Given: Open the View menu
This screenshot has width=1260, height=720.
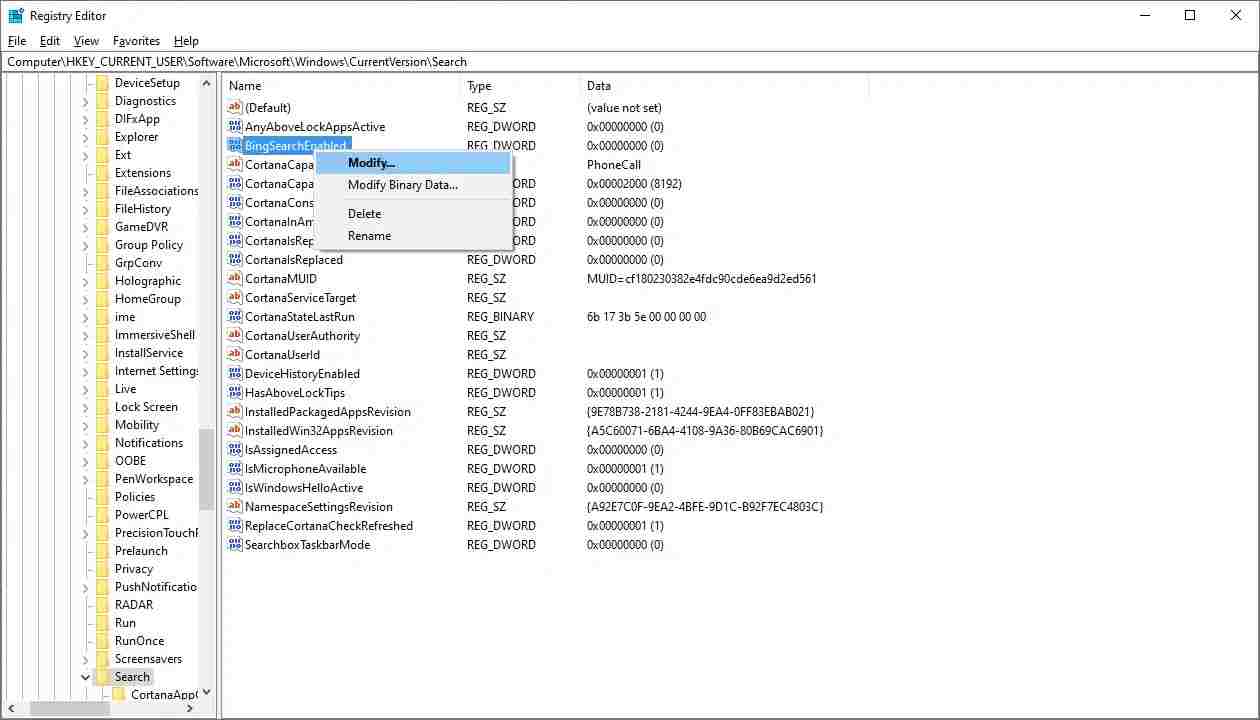Looking at the screenshot, I should point(87,41).
